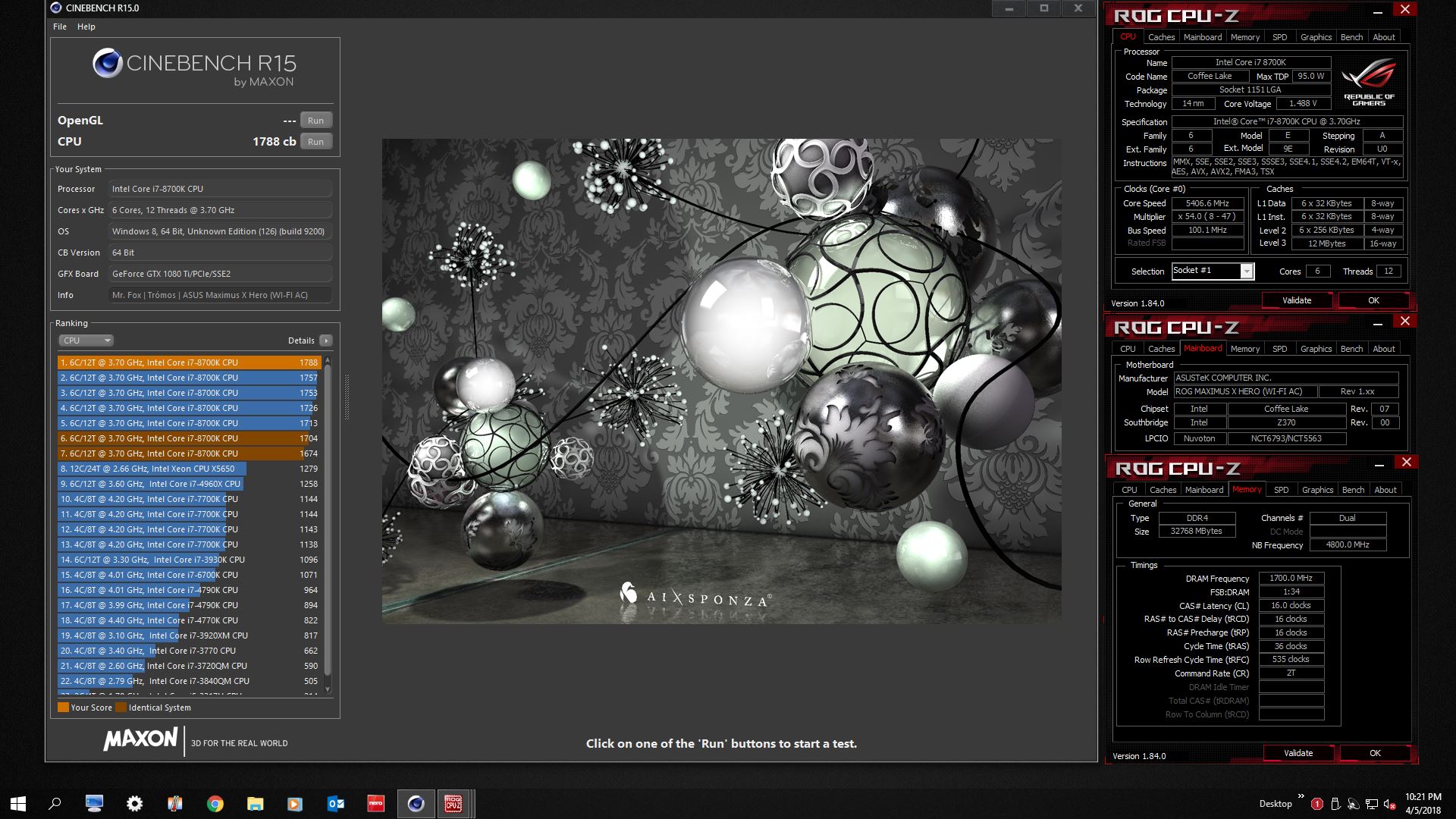The height and width of the screenshot is (819, 1456).
Task: Click the DRAM Frequency 1700.0 MHz value
Action: click(1291, 579)
